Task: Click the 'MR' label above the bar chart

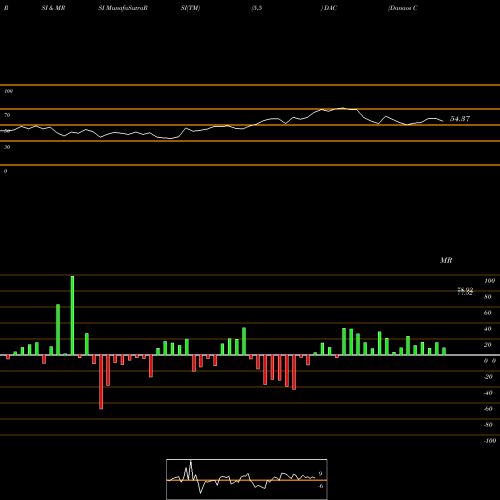Action: pyautogui.click(x=446, y=260)
